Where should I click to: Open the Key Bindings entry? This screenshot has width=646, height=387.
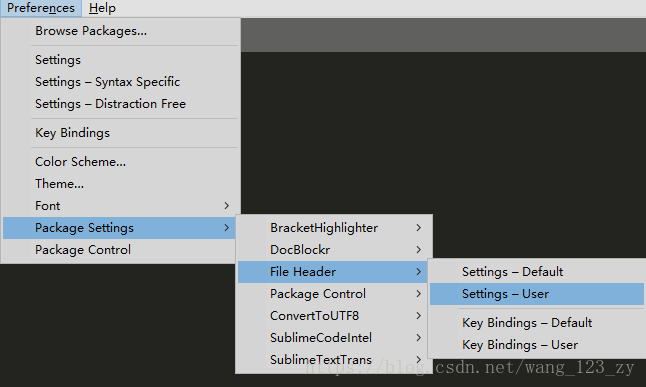point(120,133)
